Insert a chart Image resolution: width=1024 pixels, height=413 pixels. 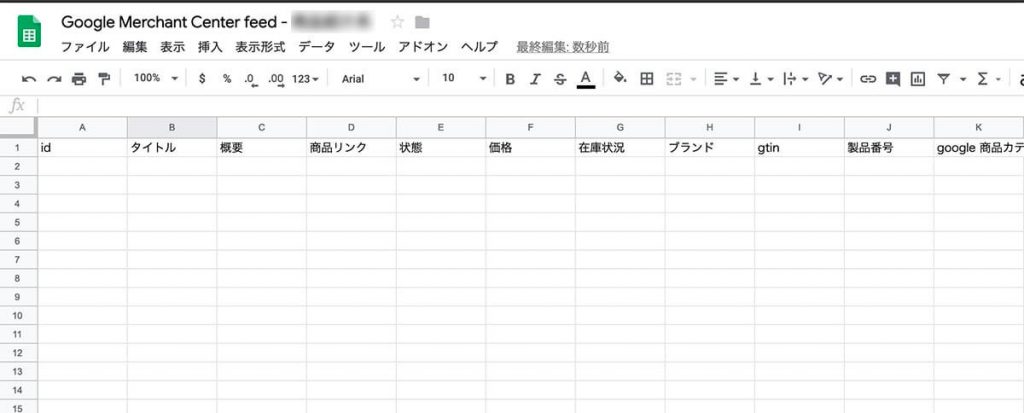point(918,79)
